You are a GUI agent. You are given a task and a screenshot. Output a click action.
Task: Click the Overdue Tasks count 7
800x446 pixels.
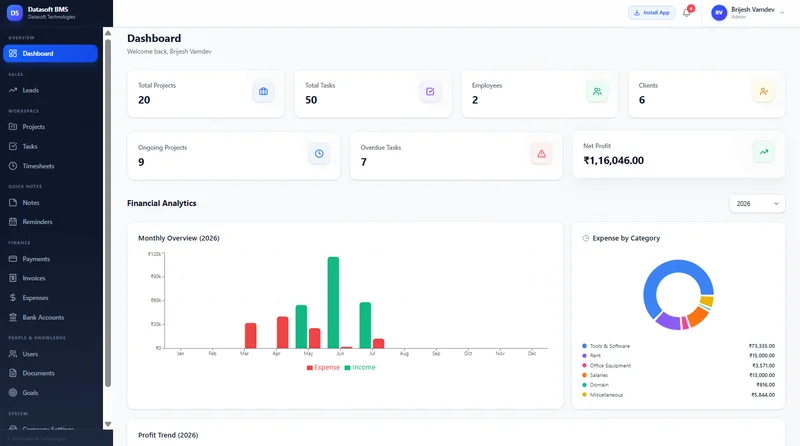[x=364, y=162]
